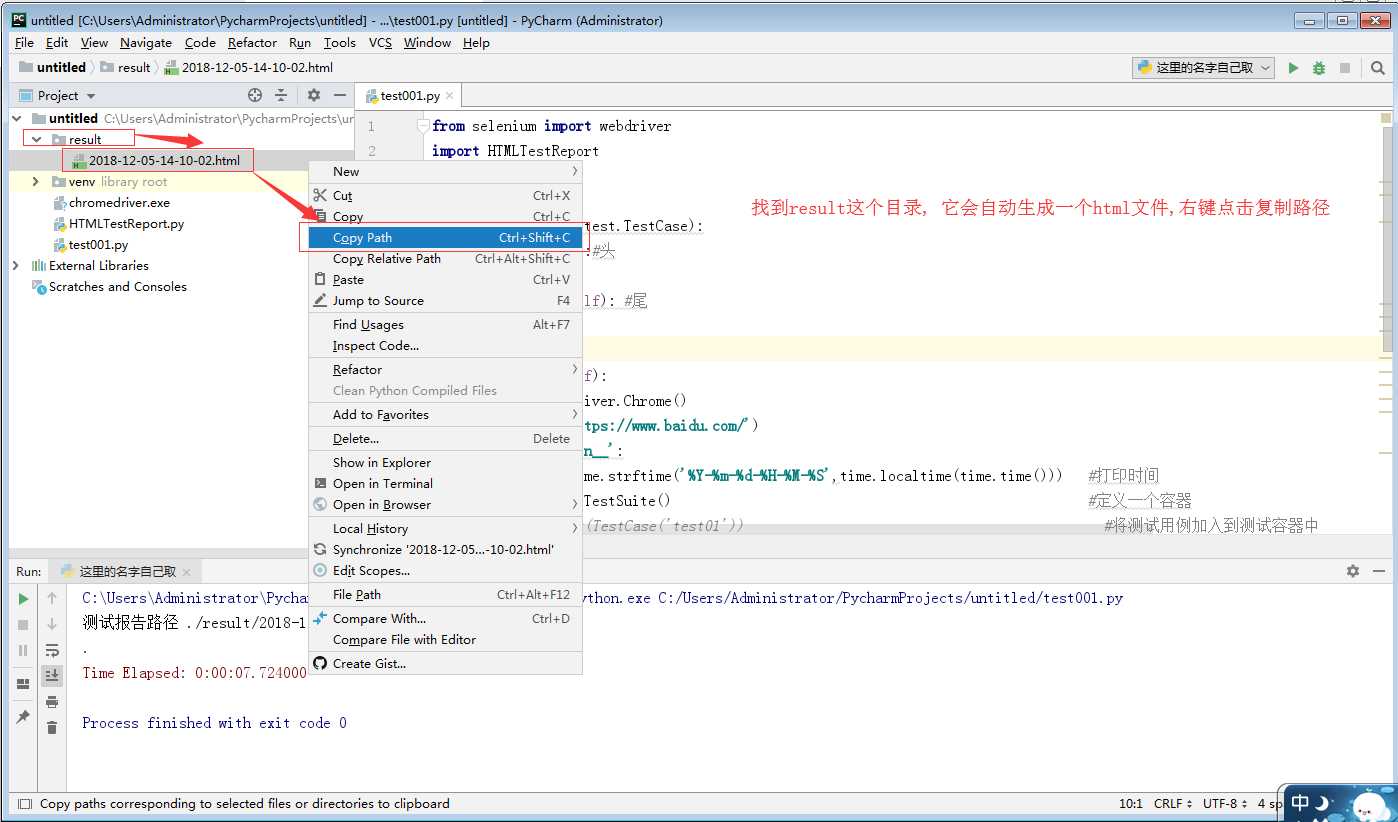Click Synchronize '2018-12-05...-10-02.html'
Viewport: 1398px width, 822px height.
pos(446,550)
